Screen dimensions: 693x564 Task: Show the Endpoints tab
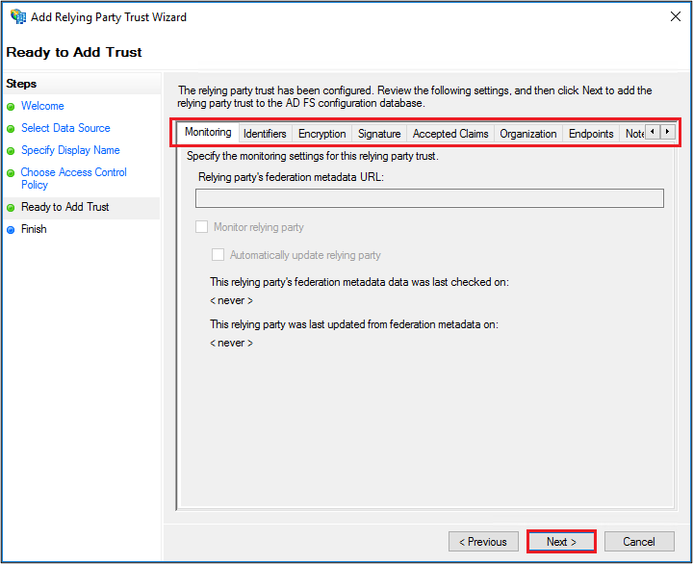tap(591, 134)
